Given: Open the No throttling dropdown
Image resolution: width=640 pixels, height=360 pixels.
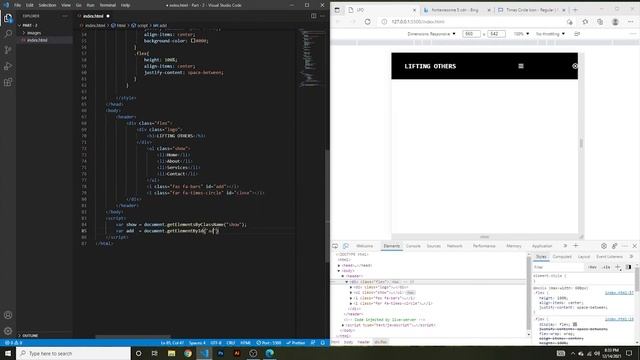Looking at the screenshot, I should pyautogui.click(x=550, y=34).
